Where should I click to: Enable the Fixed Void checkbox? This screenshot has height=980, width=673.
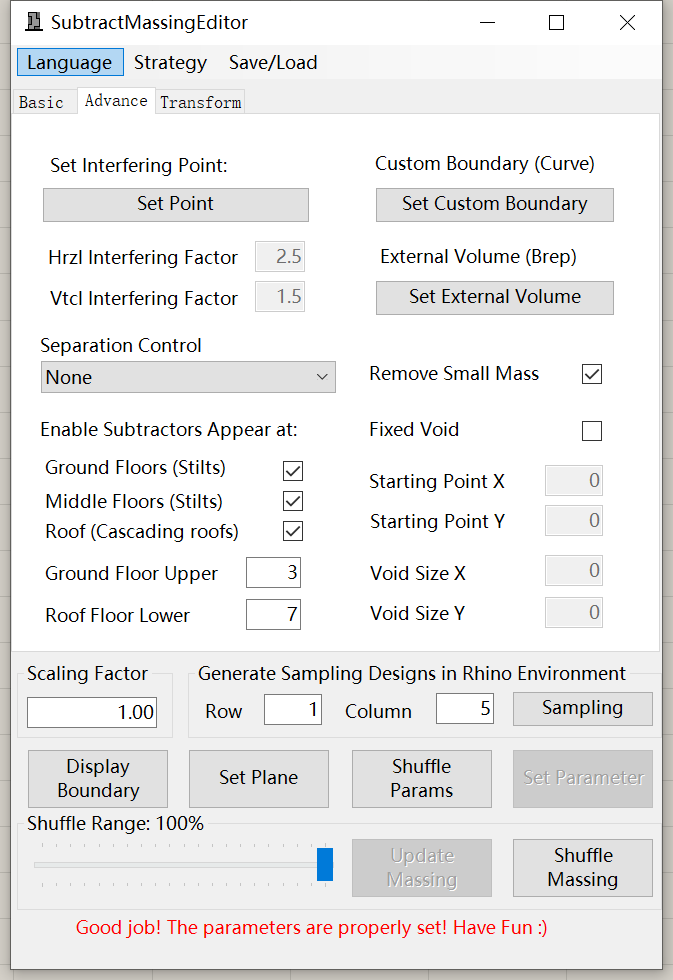[x=592, y=431]
